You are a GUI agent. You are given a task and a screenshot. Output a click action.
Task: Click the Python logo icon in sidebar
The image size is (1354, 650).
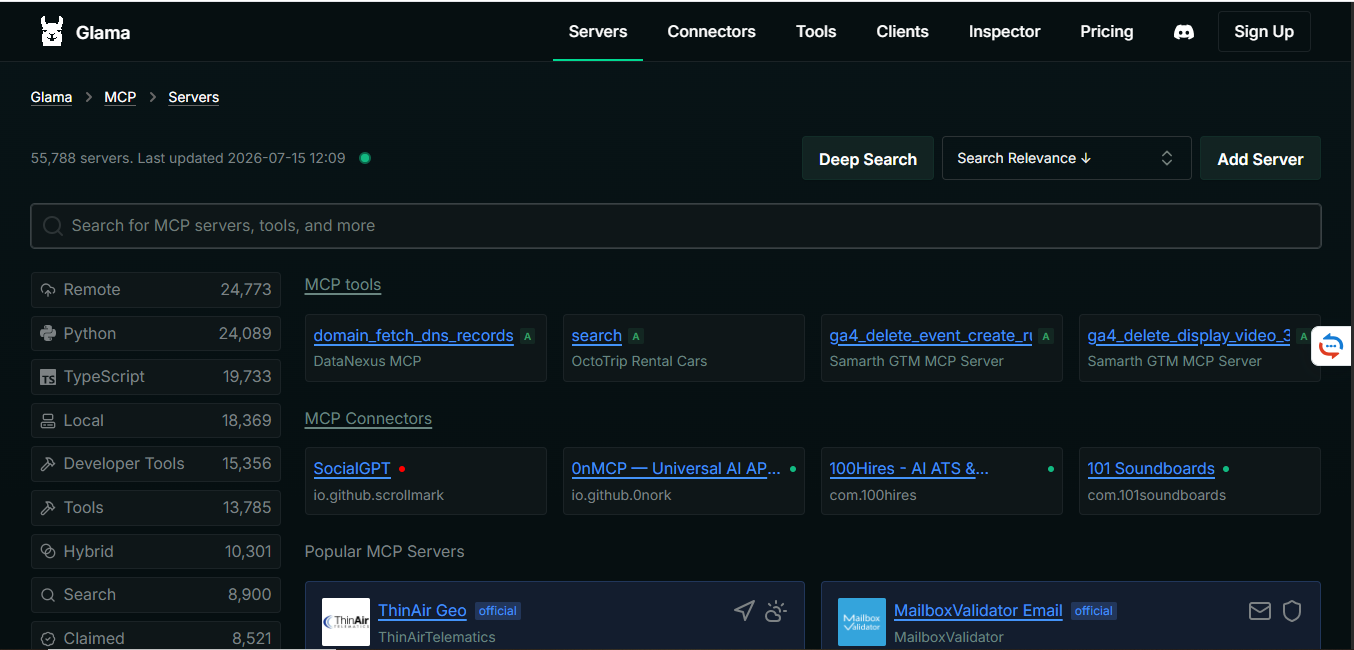click(48, 333)
